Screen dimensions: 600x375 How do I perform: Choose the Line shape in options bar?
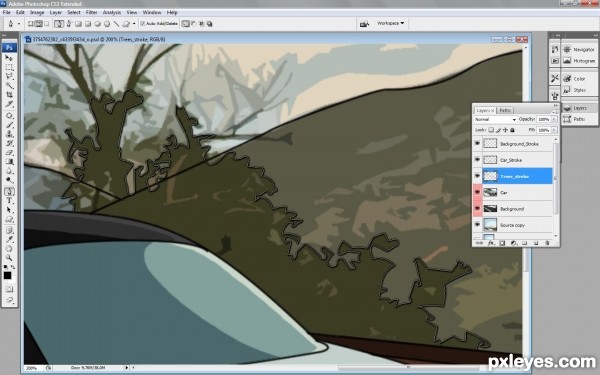click(116, 24)
